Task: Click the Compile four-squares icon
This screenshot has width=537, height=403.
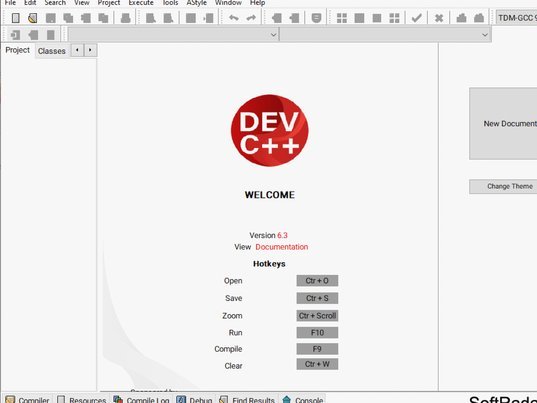Action: pyautogui.click(x=342, y=18)
